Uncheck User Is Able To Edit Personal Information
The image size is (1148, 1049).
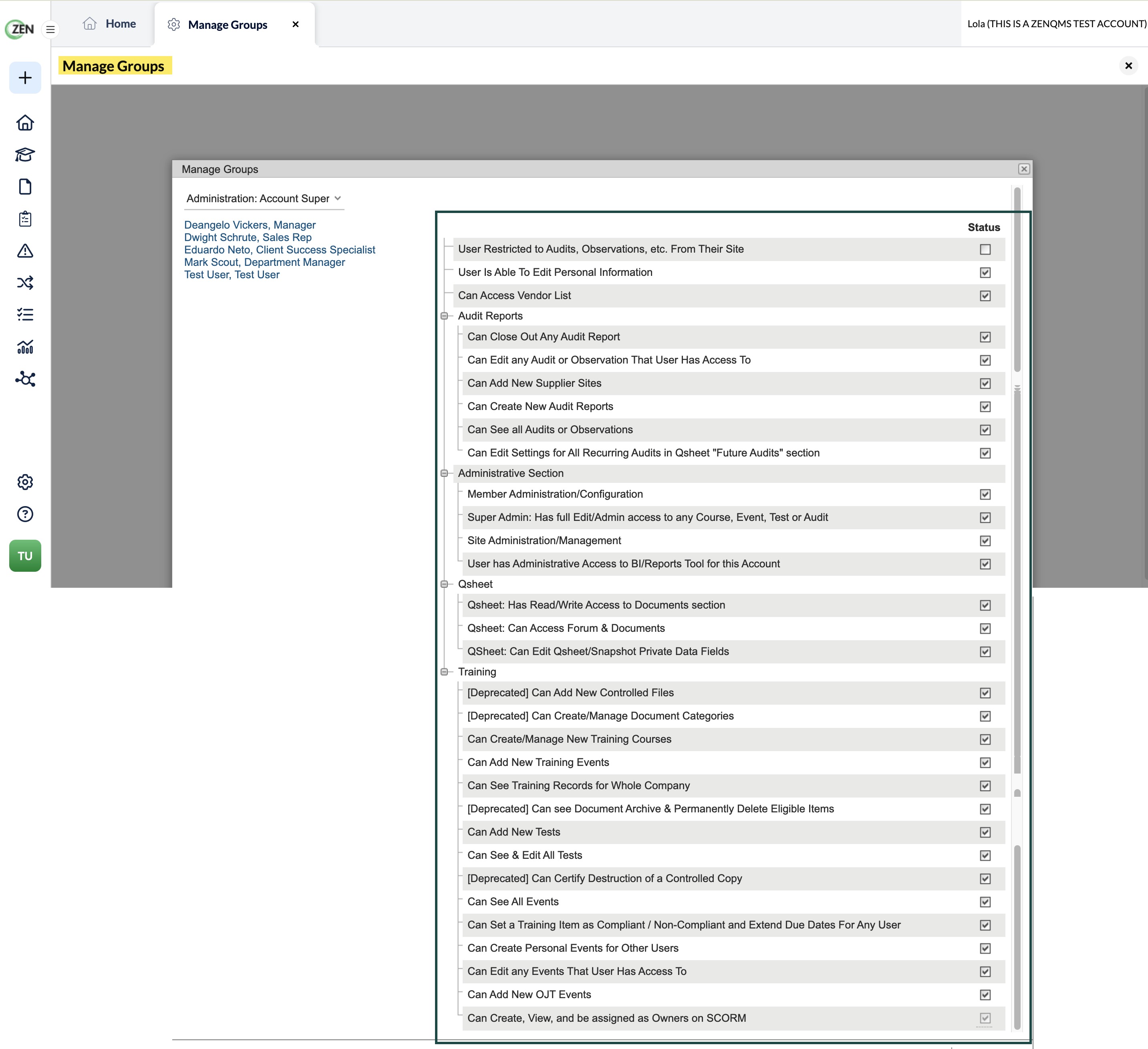coord(985,273)
